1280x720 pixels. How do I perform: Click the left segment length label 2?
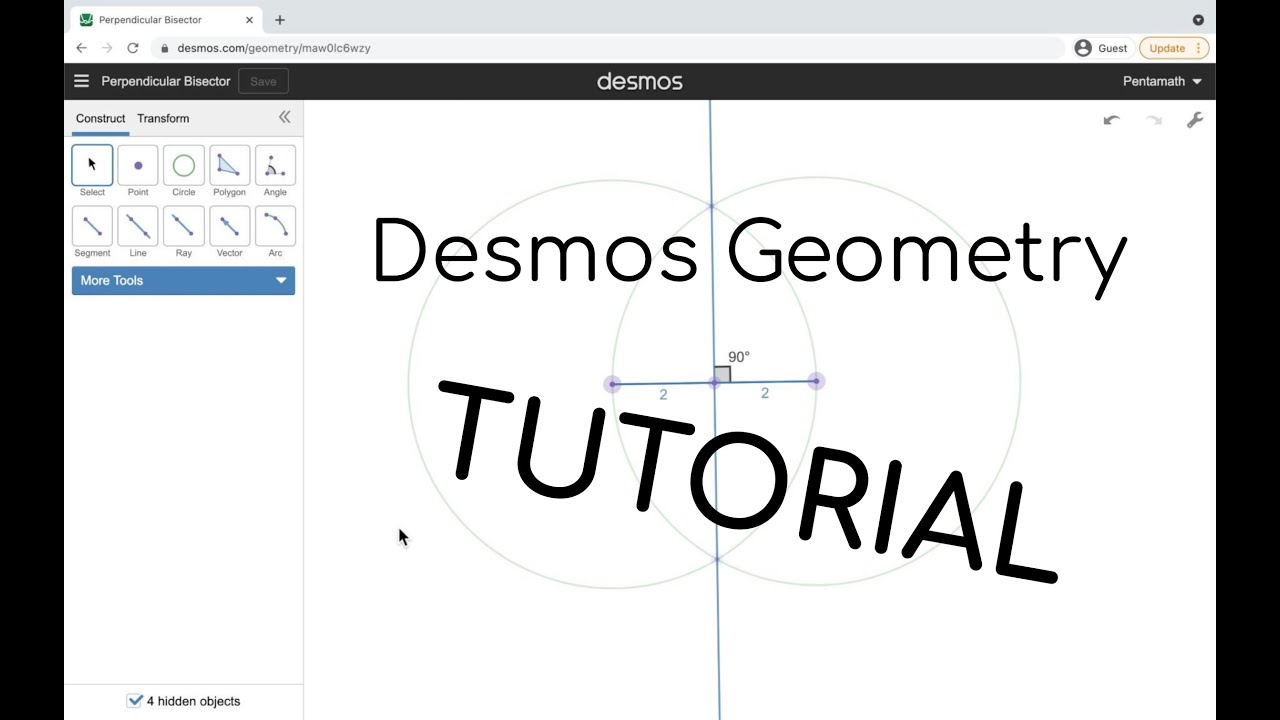pyautogui.click(x=663, y=395)
